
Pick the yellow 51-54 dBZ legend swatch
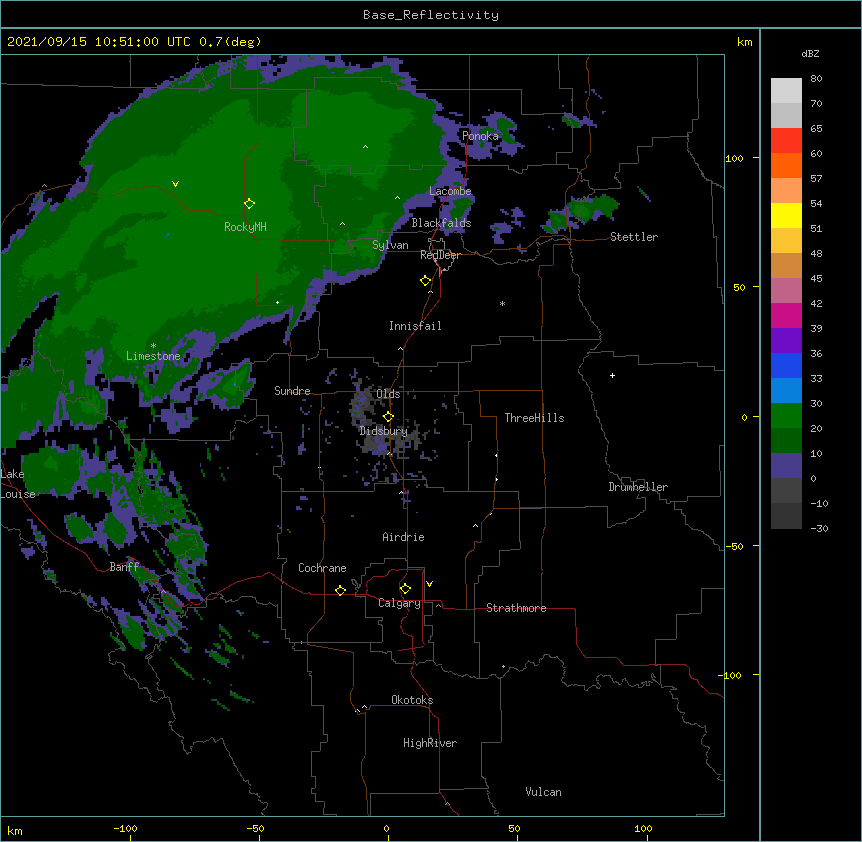pyautogui.click(x=786, y=215)
